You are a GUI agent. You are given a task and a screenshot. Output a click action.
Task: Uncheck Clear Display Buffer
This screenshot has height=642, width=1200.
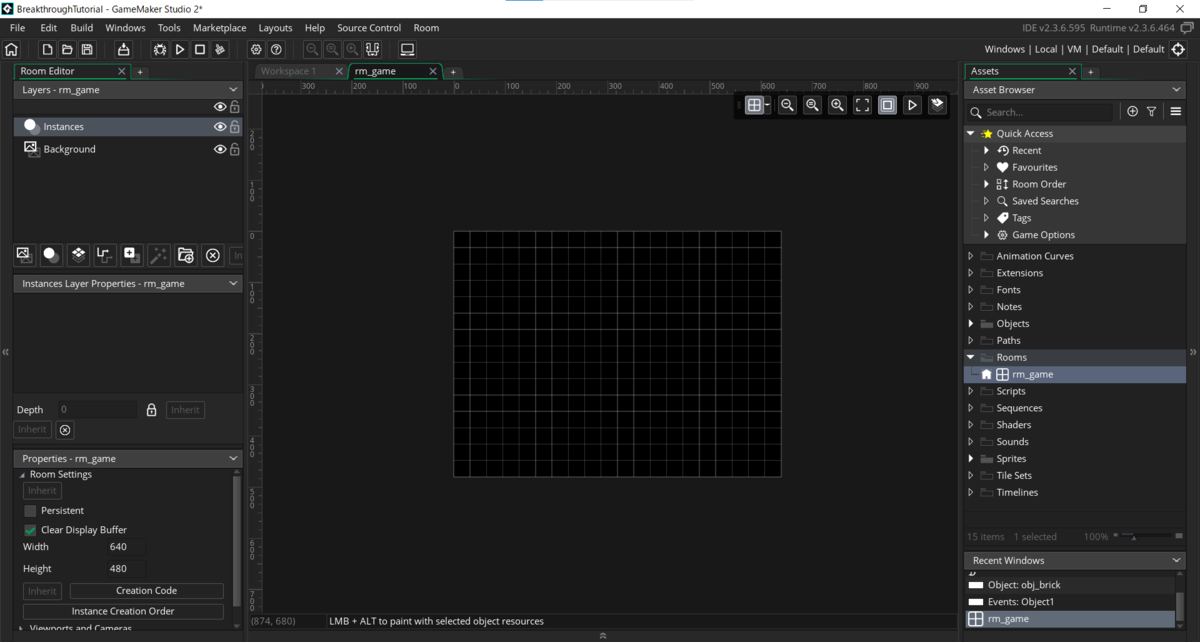coord(30,529)
